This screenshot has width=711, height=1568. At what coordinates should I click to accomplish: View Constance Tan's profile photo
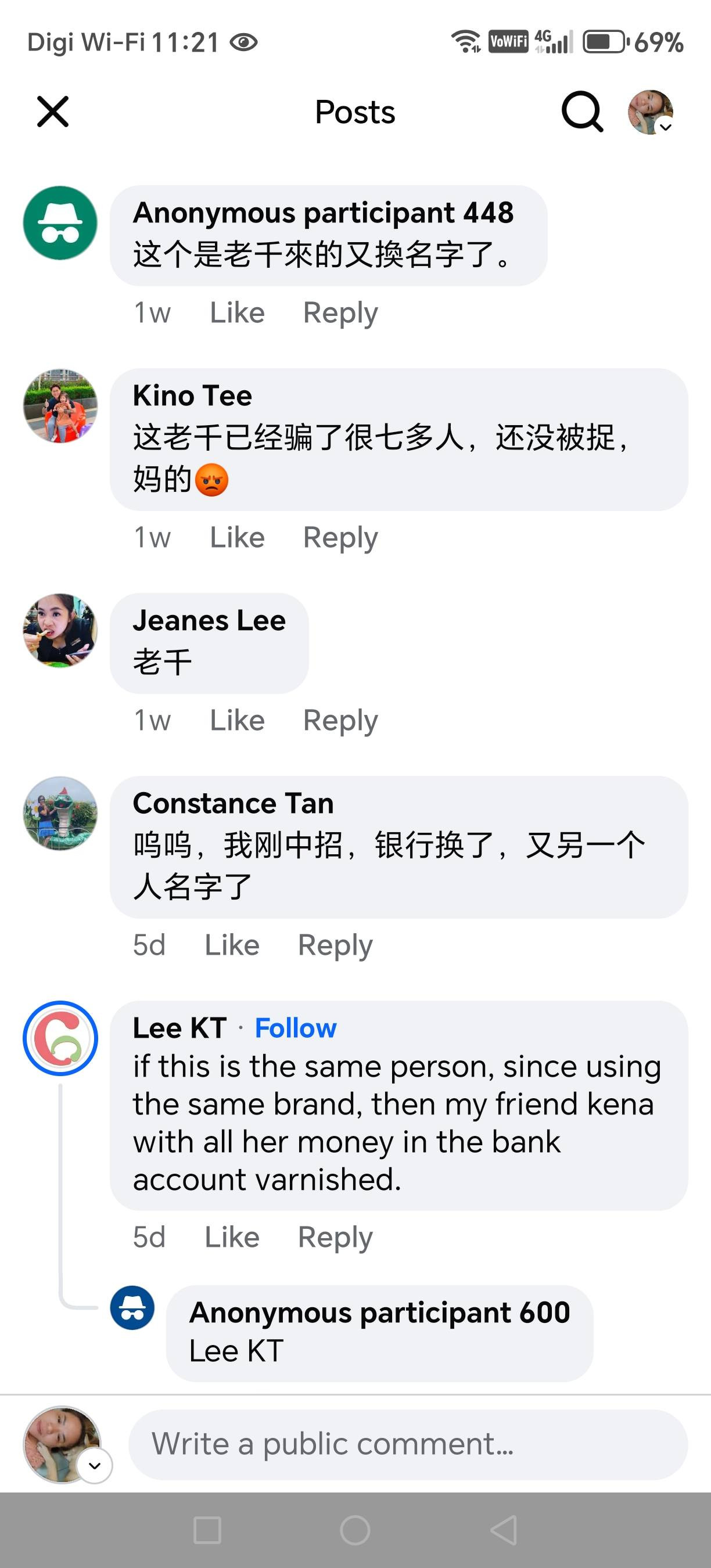click(x=60, y=813)
